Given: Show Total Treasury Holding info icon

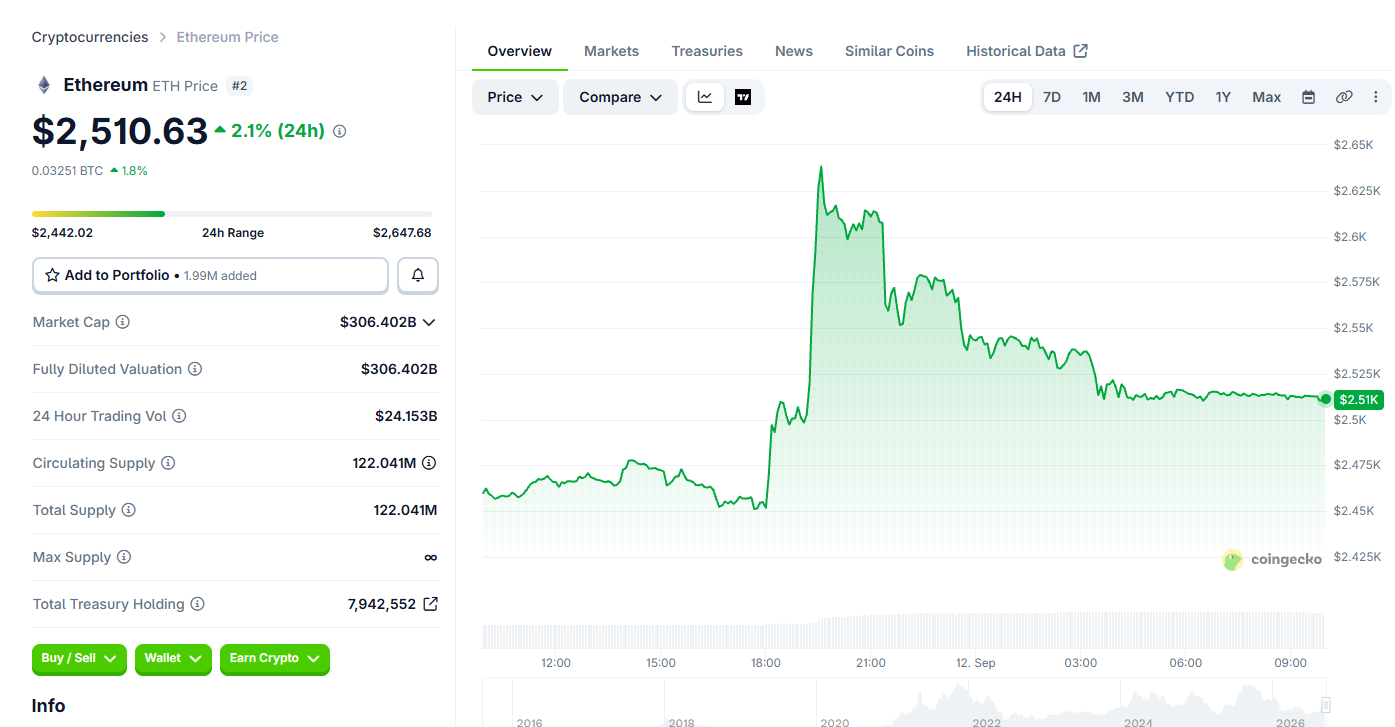Looking at the screenshot, I should pyautogui.click(x=198, y=604).
